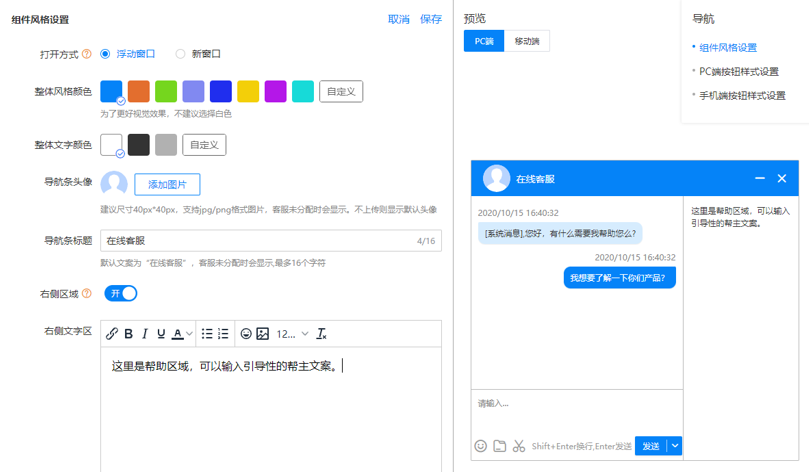Insert a numbered list in the editor

[x=223, y=334]
